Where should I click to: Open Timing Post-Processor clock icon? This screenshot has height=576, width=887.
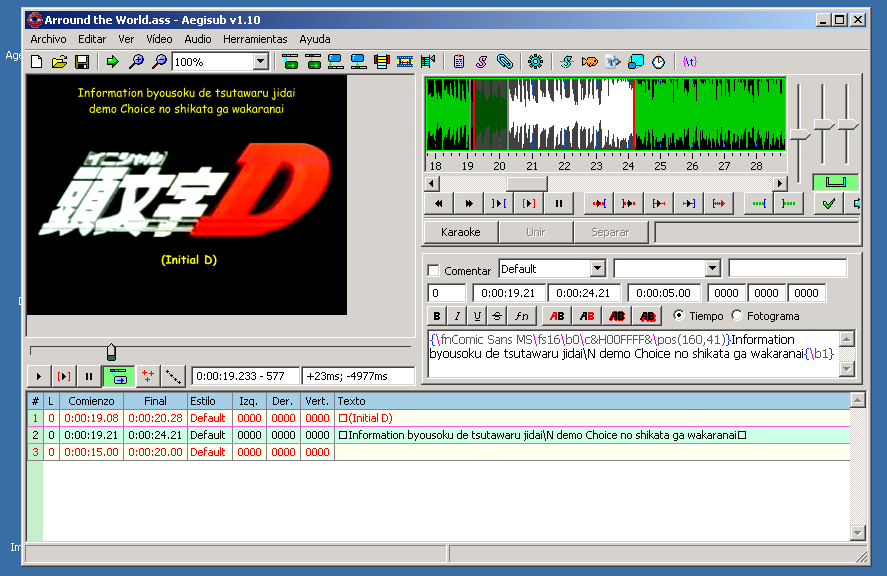658,62
